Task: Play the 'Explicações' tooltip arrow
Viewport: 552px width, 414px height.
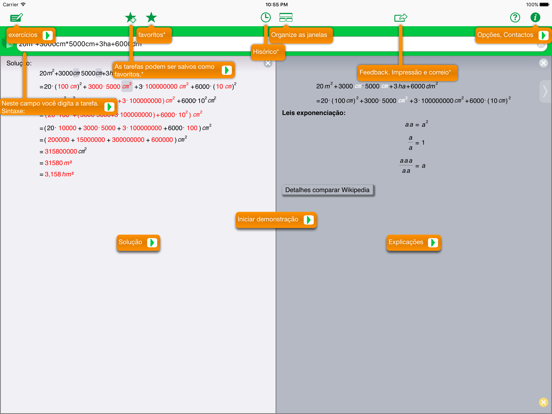Action: 433,243
